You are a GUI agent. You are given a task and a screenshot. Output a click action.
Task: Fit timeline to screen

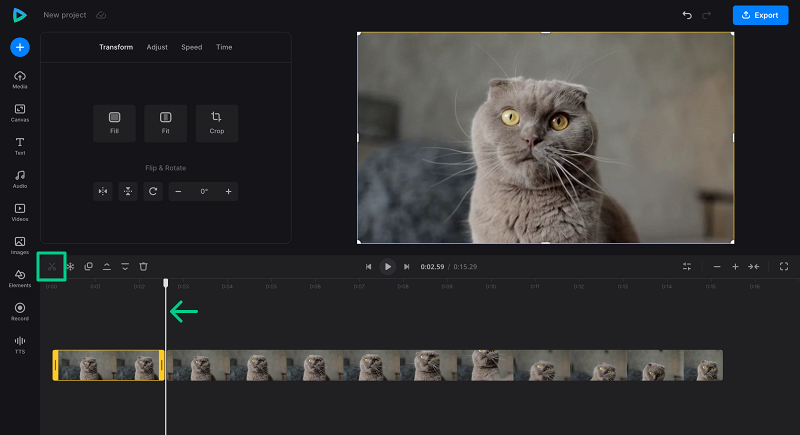pyautogui.click(x=754, y=267)
